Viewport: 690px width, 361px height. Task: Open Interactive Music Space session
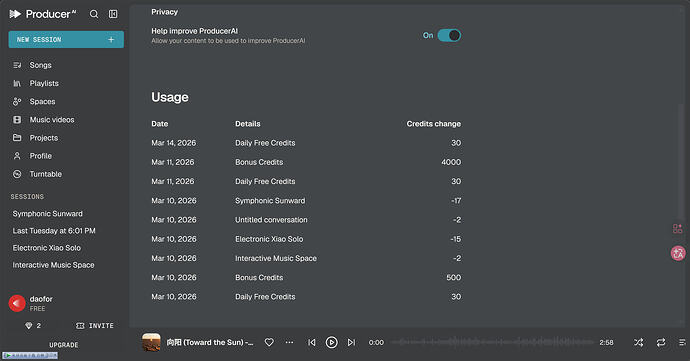tap(53, 265)
